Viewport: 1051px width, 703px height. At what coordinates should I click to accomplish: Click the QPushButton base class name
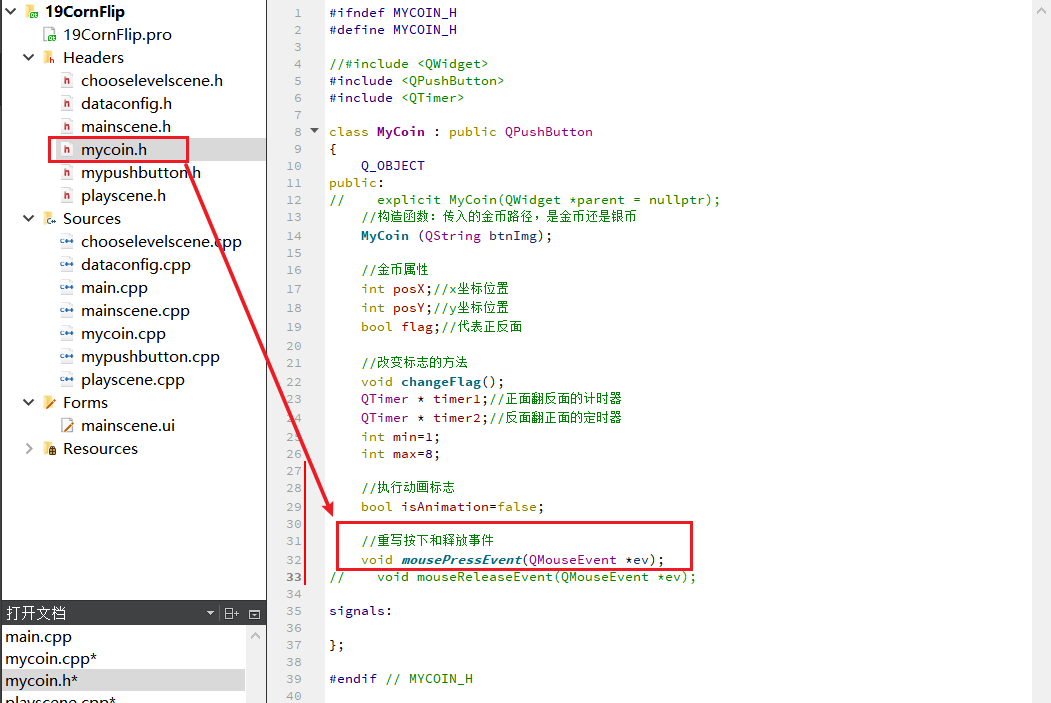click(x=549, y=132)
